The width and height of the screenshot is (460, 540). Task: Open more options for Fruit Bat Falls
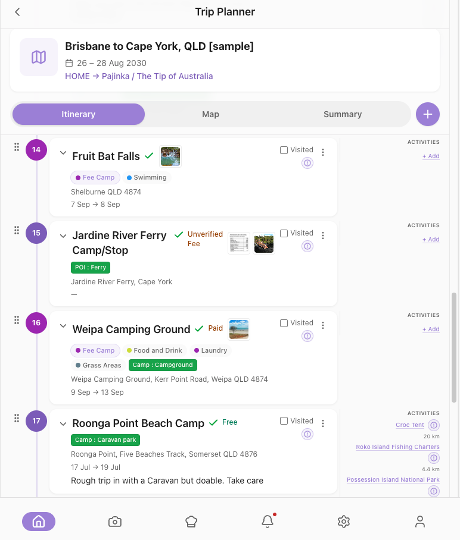[x=323, y=152]
